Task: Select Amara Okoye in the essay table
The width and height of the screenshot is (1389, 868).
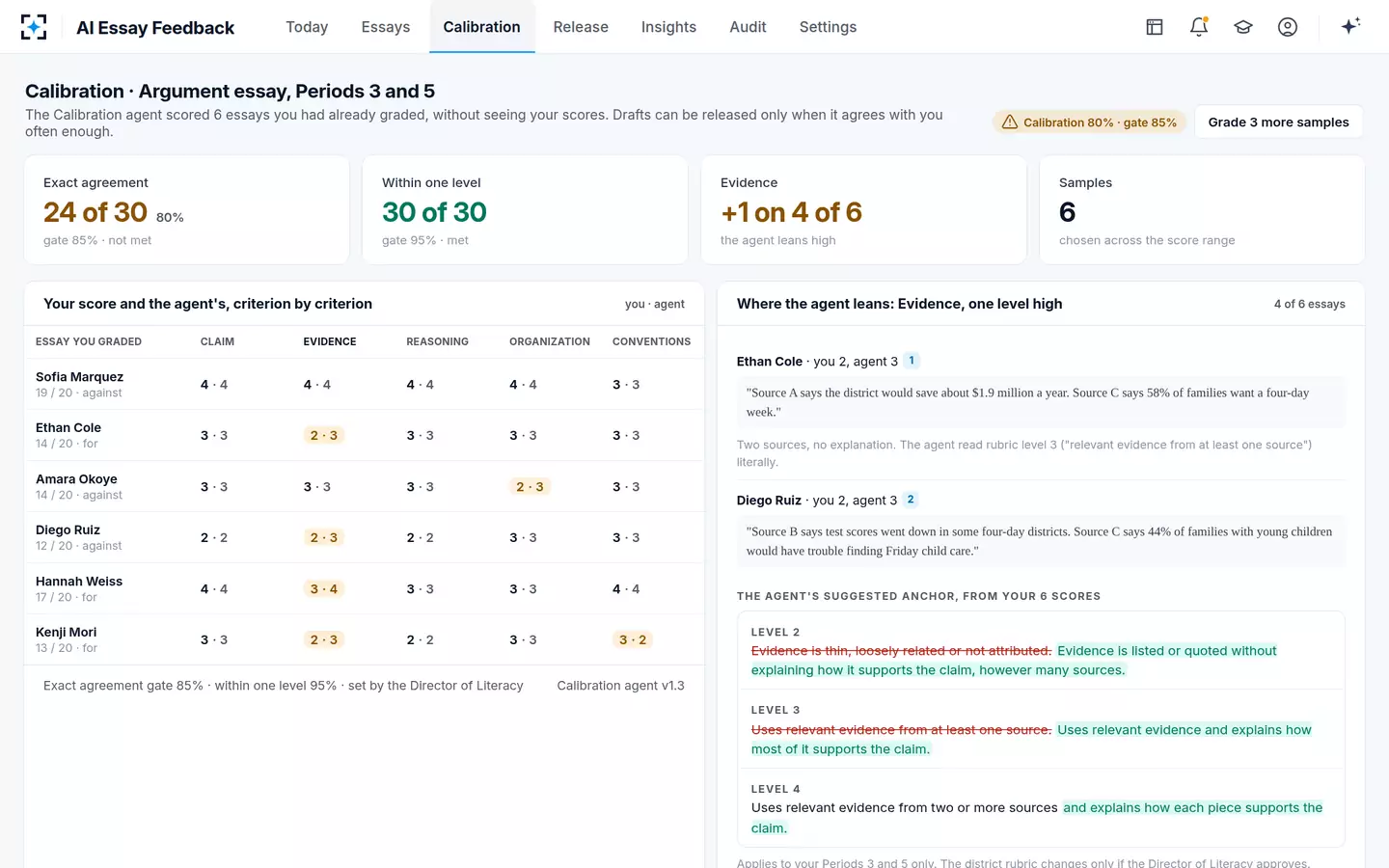Action: 76,479
